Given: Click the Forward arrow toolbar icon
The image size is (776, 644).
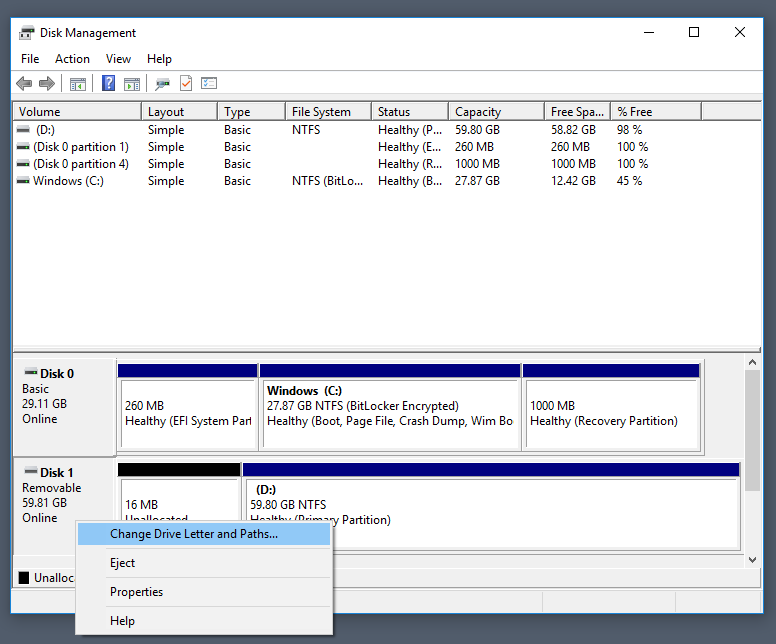Looking at the screenshot, I should click(47, 84).
